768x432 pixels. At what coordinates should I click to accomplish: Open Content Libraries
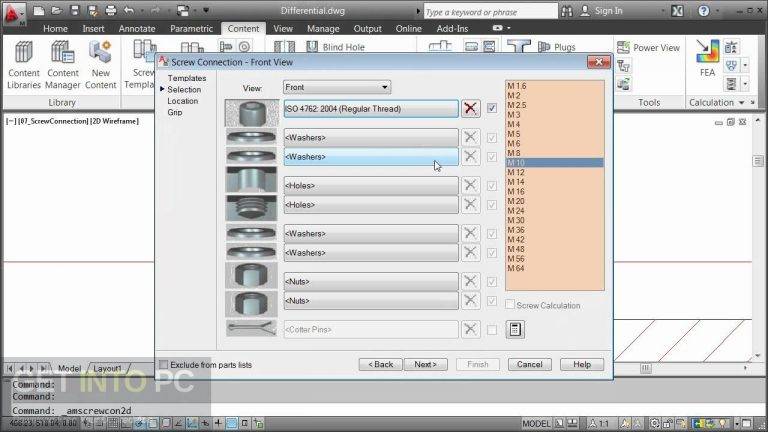[24, 65]
